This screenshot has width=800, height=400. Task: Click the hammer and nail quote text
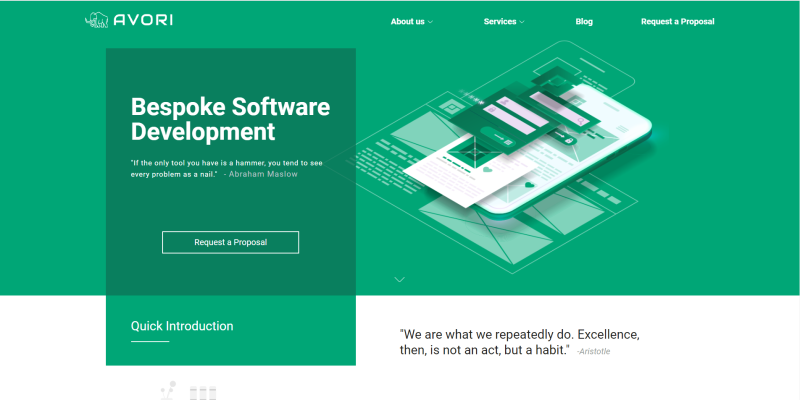[227, 168]
